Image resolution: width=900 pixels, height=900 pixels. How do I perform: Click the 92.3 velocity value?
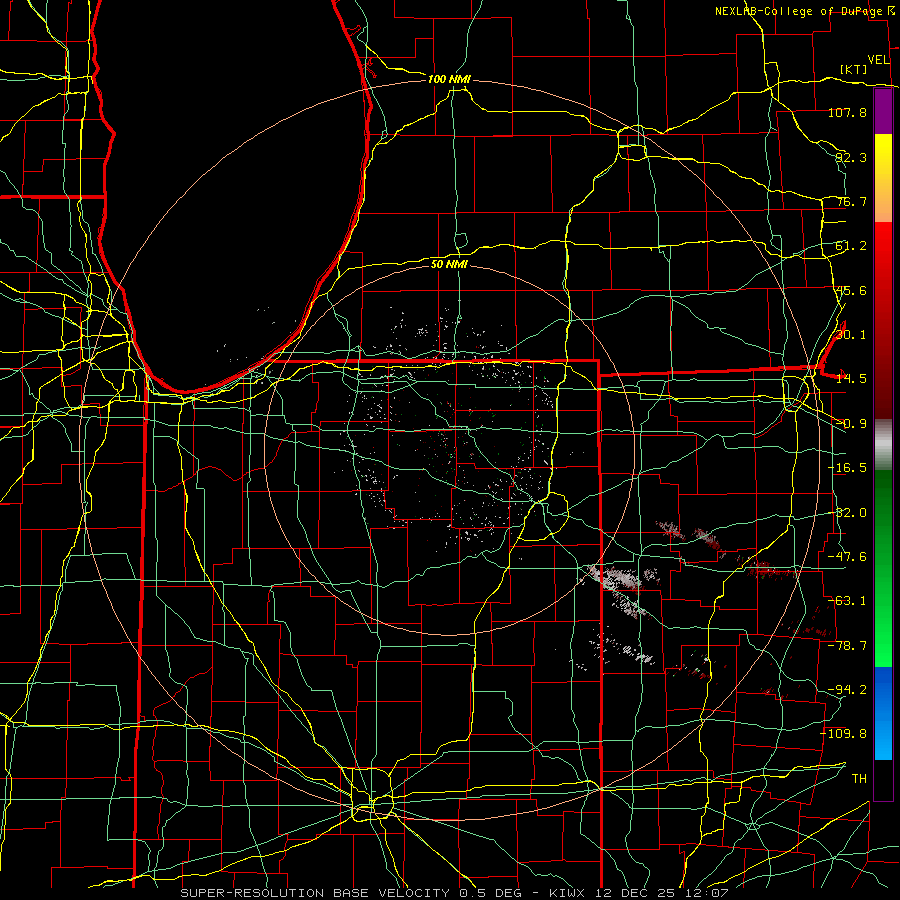pos(851,157)
